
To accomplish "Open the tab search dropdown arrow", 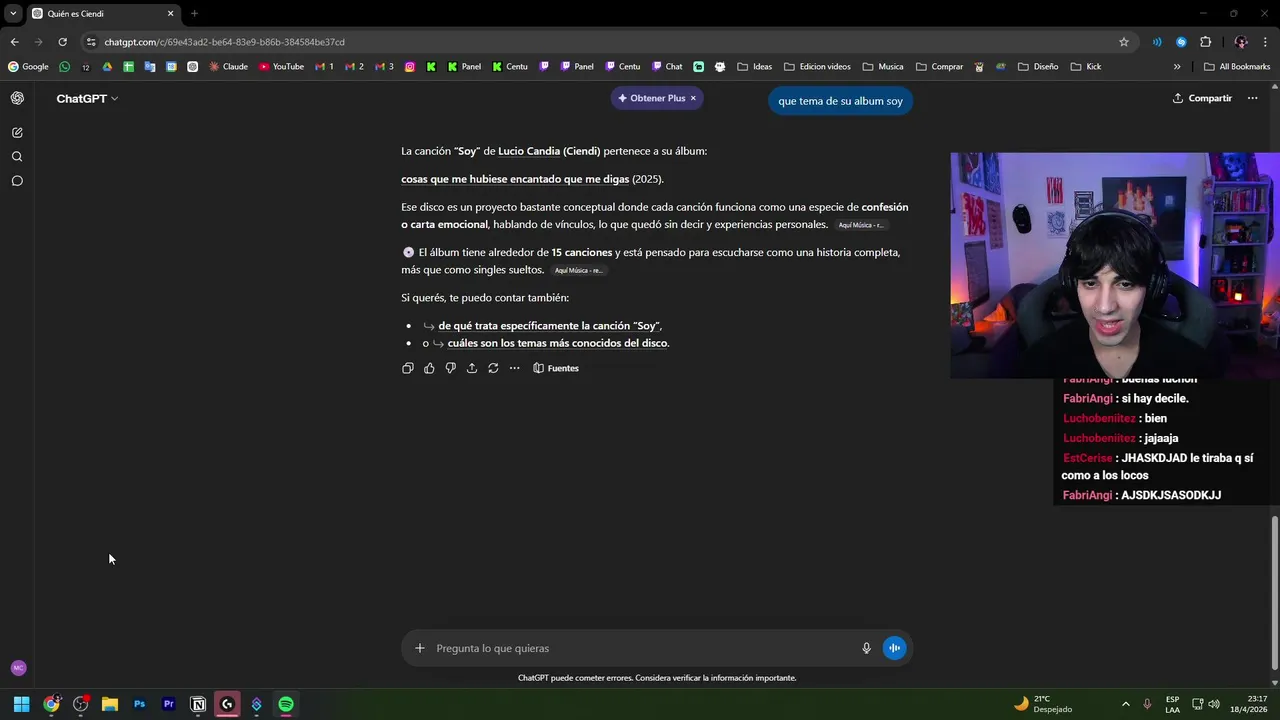I will (x=13, y=13).
